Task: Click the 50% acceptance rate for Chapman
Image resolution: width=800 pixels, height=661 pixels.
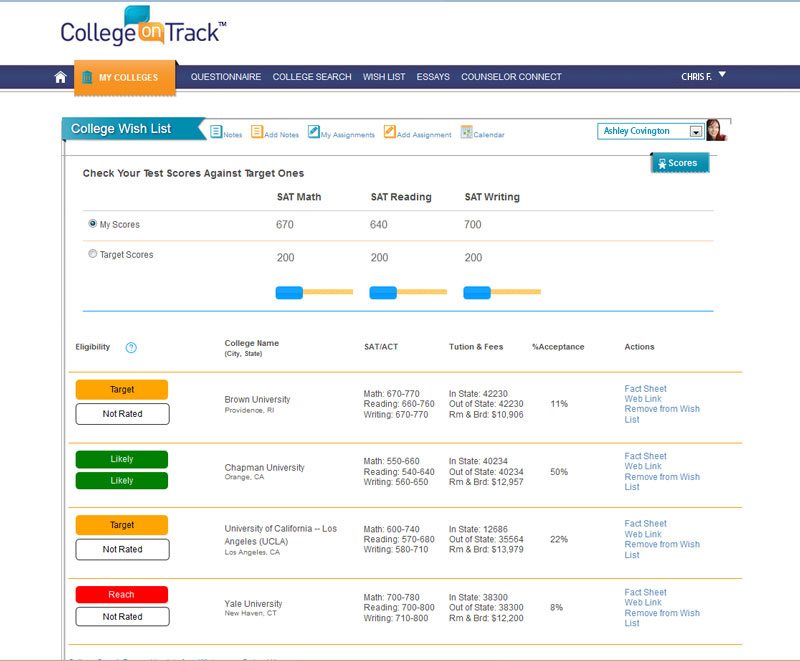Action: pyautogui.click(x=559, y=472)
